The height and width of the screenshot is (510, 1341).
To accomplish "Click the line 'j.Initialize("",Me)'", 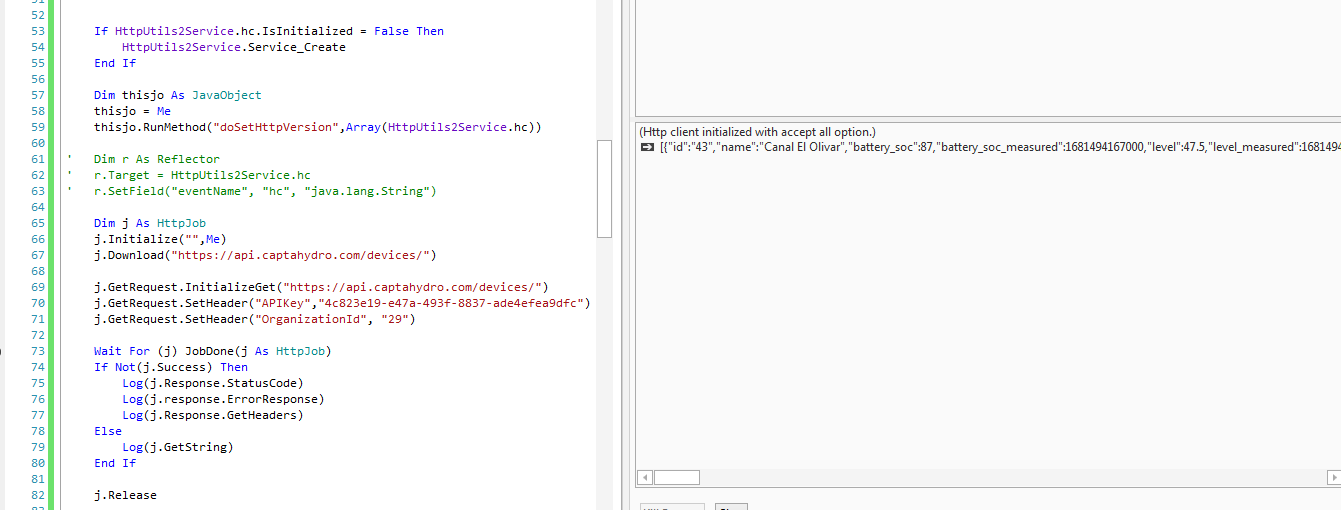I will click(160, 239).
